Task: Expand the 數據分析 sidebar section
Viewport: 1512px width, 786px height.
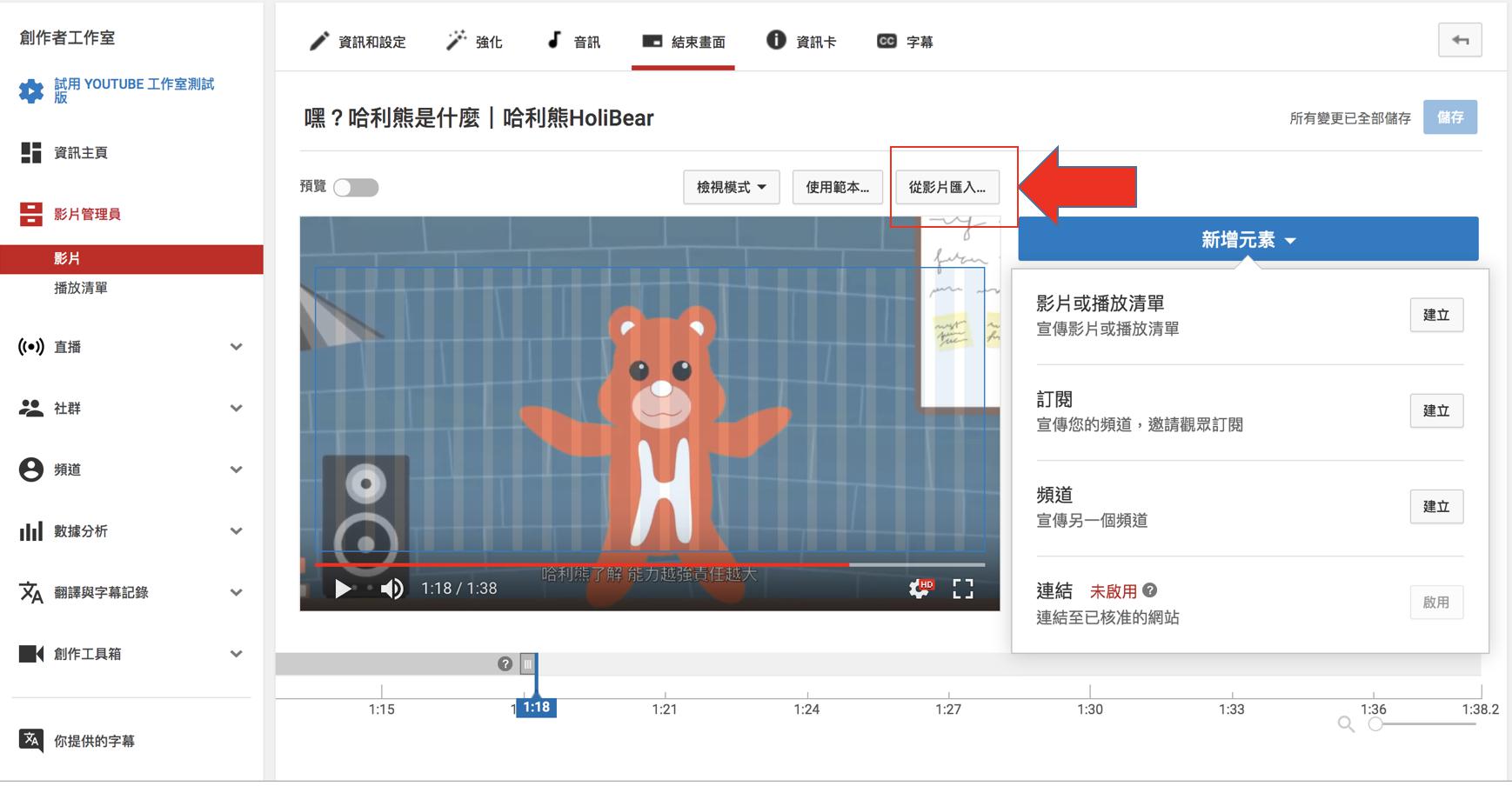Action: tap(236, 531)
